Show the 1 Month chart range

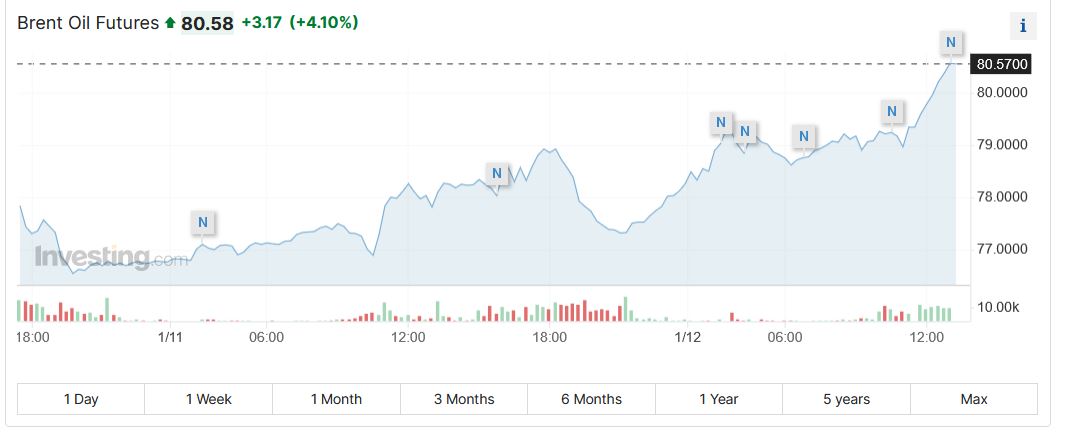click(336, 399)
